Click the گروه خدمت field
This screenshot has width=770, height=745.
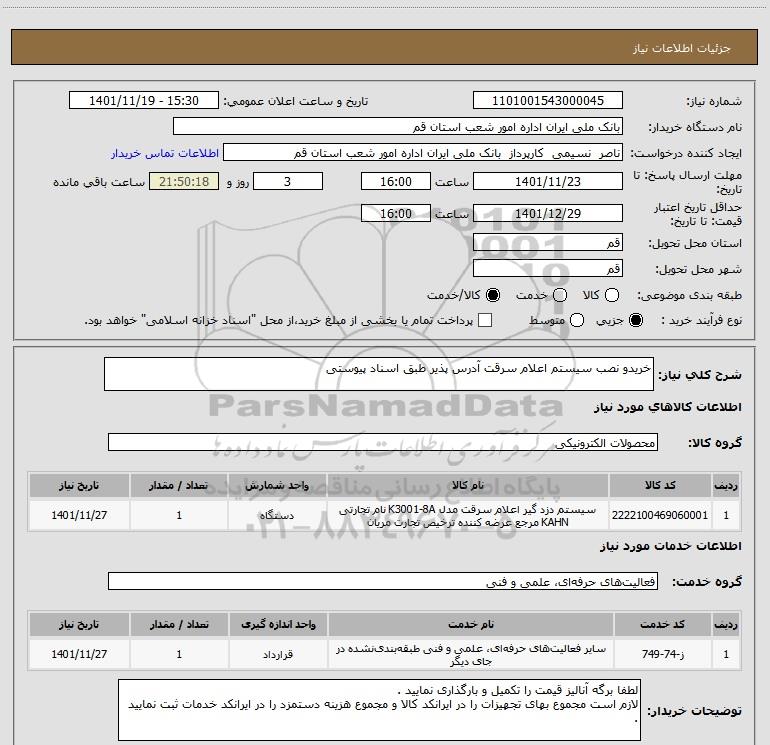383,581
